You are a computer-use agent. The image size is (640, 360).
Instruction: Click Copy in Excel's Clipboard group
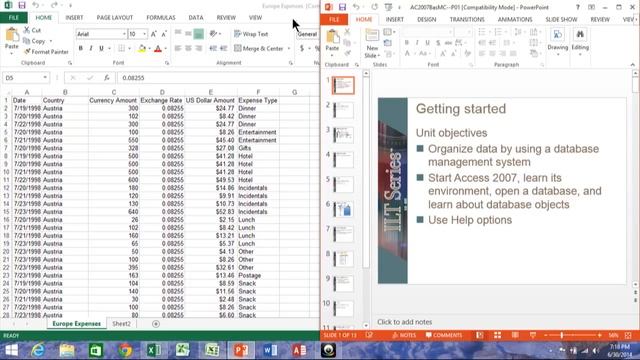point(34,41)
